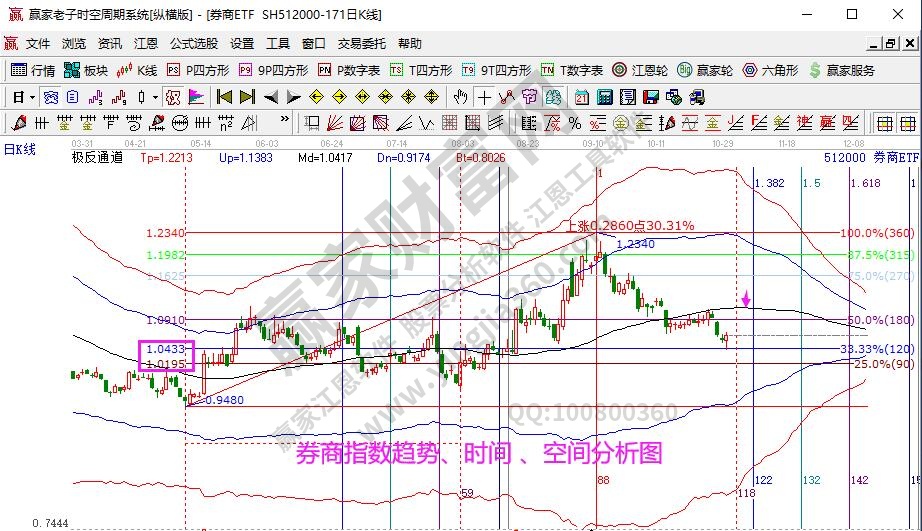Jump to first bar with skip-back arrow
This screenshot has width=922, height=531.
click(223, 97)
